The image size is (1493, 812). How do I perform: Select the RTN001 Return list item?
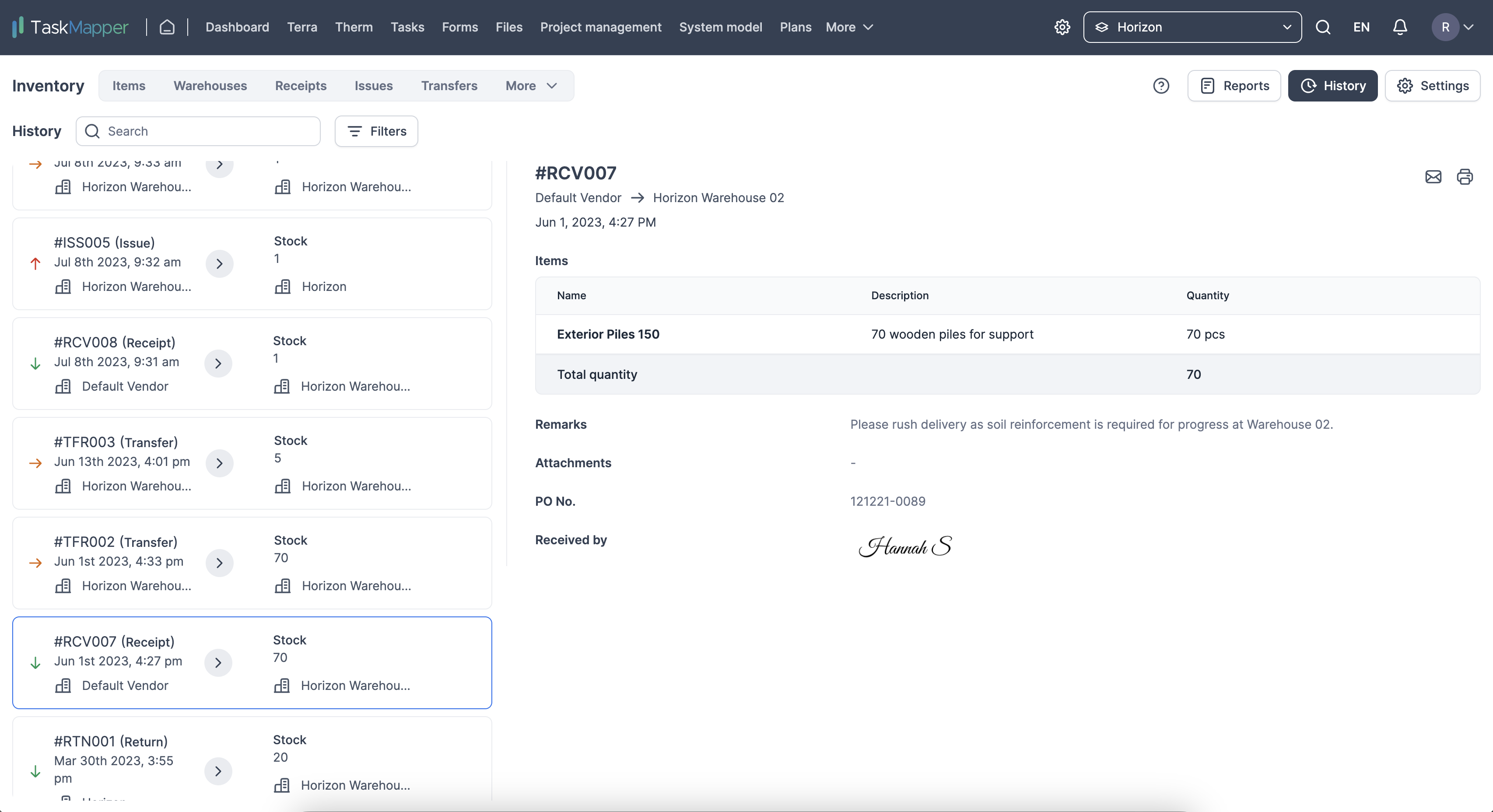point(252,762)
